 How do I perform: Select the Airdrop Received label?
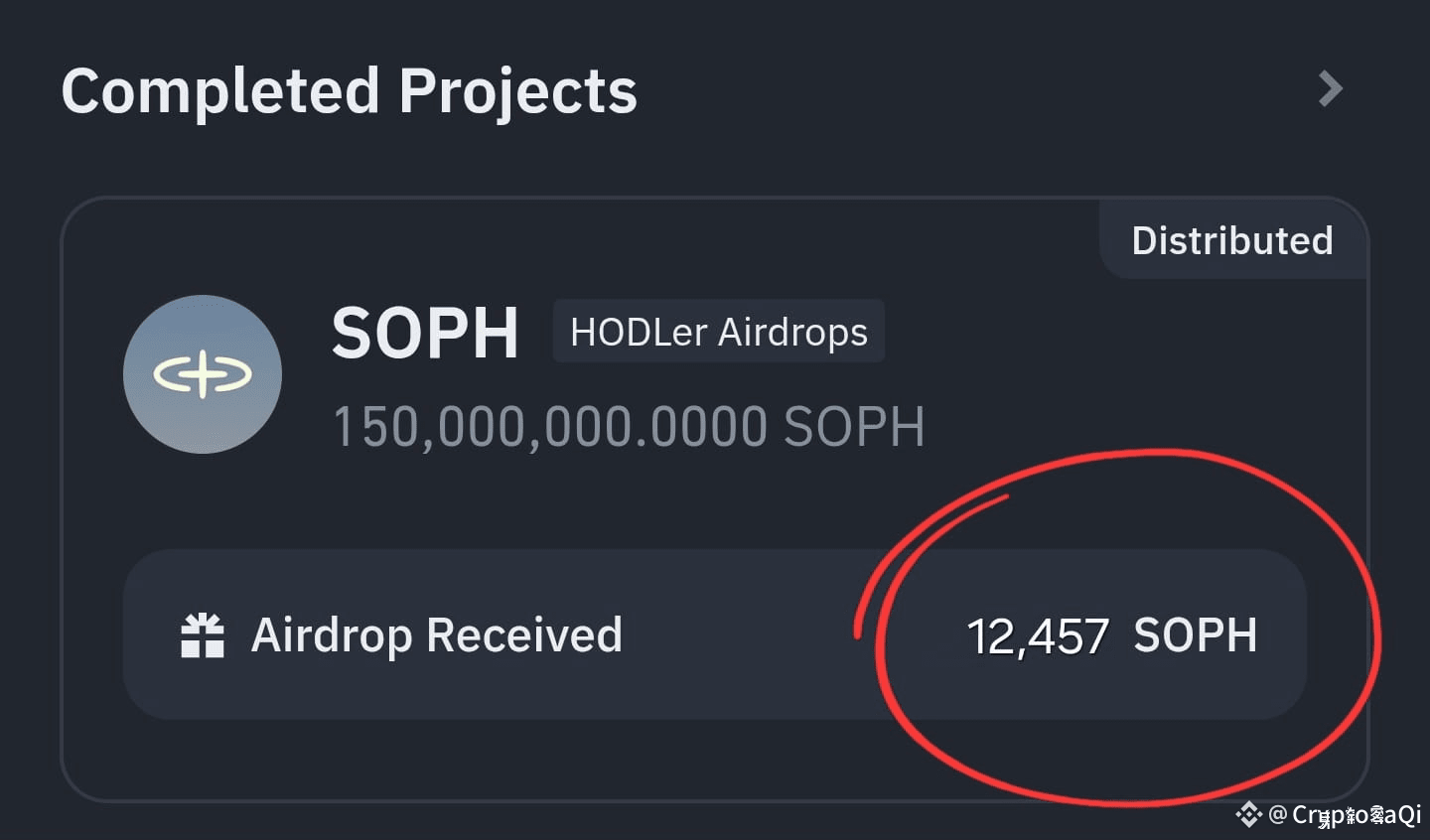[437, 635]
